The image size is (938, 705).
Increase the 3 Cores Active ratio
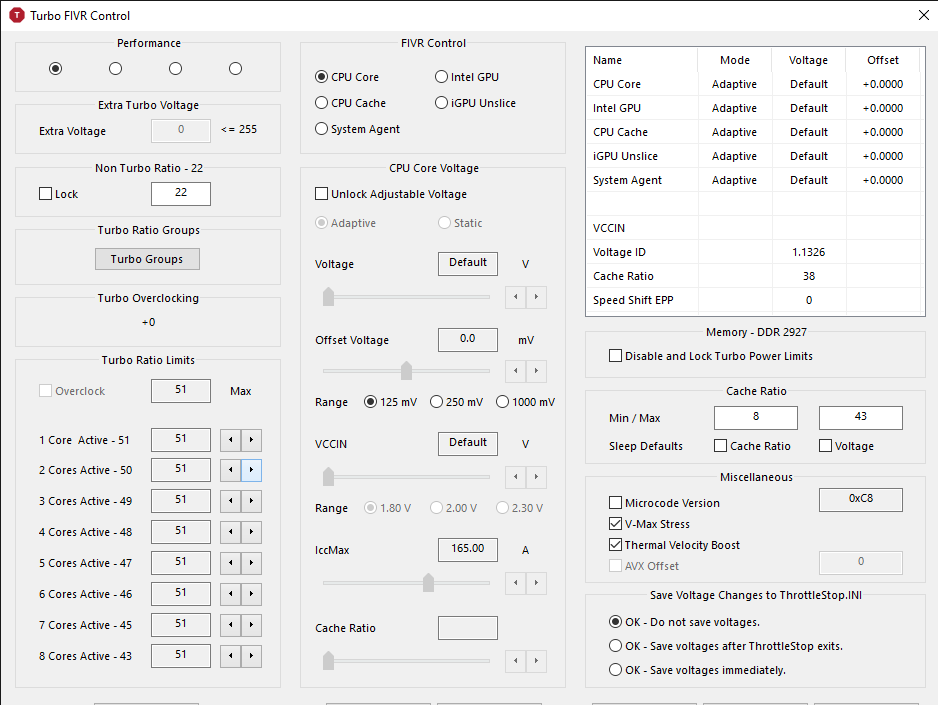tap(251, 501)
